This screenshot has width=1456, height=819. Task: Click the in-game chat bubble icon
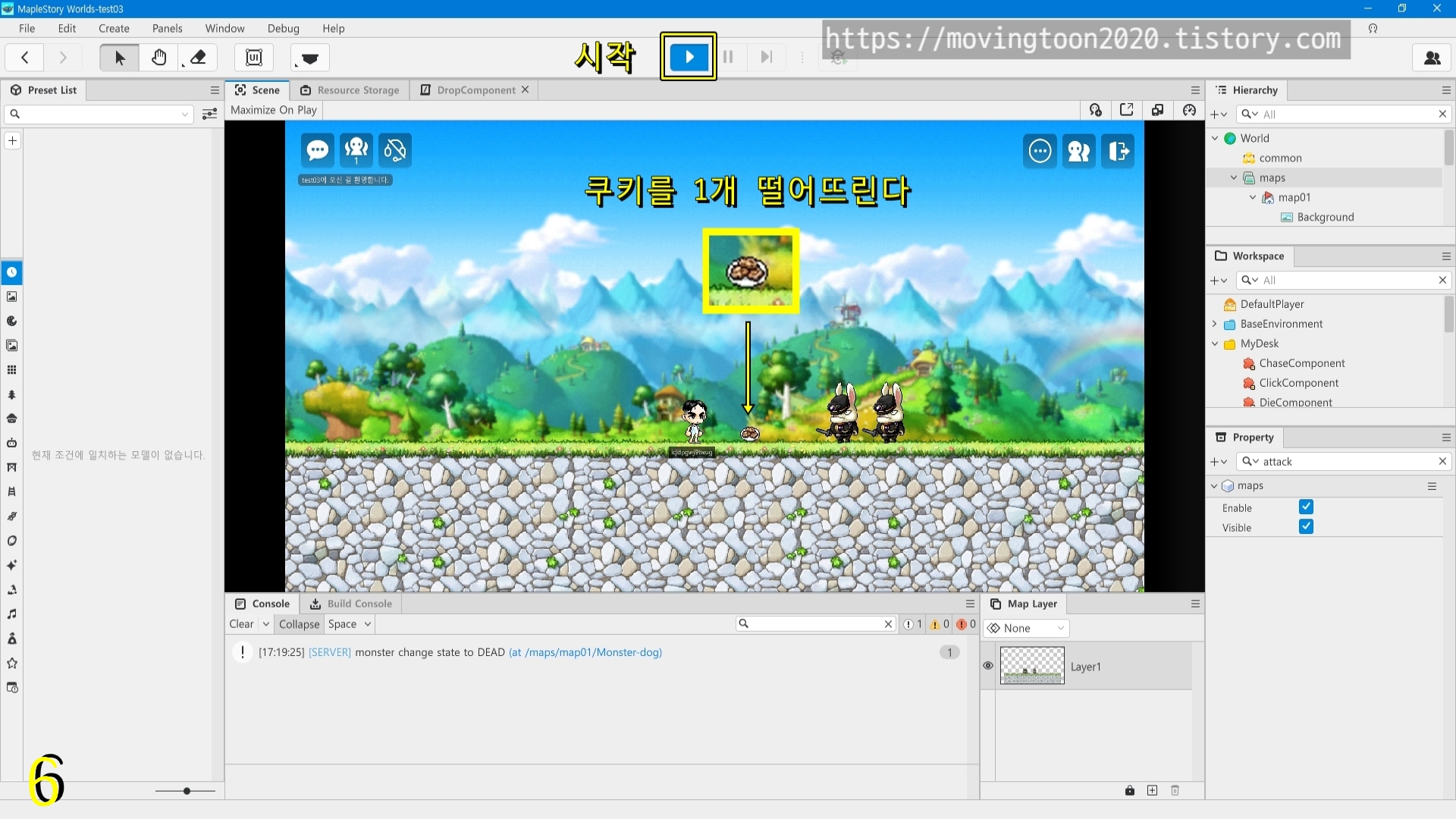318,150
